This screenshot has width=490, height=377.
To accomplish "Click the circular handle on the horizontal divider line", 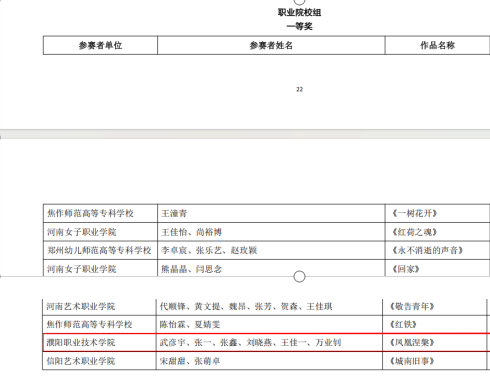I will [x=299, y=276].
